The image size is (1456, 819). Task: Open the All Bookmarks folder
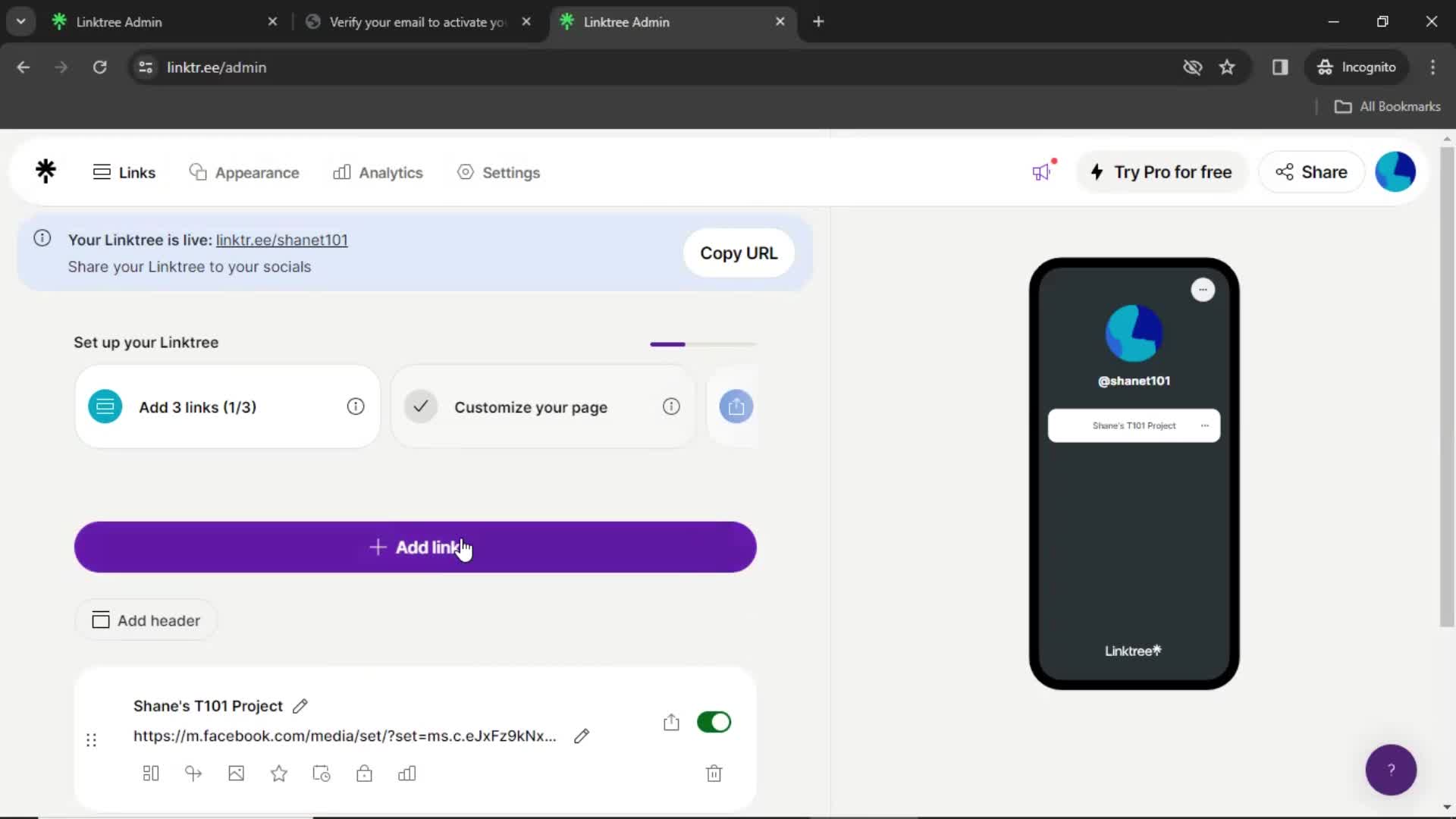(1388, 107)
